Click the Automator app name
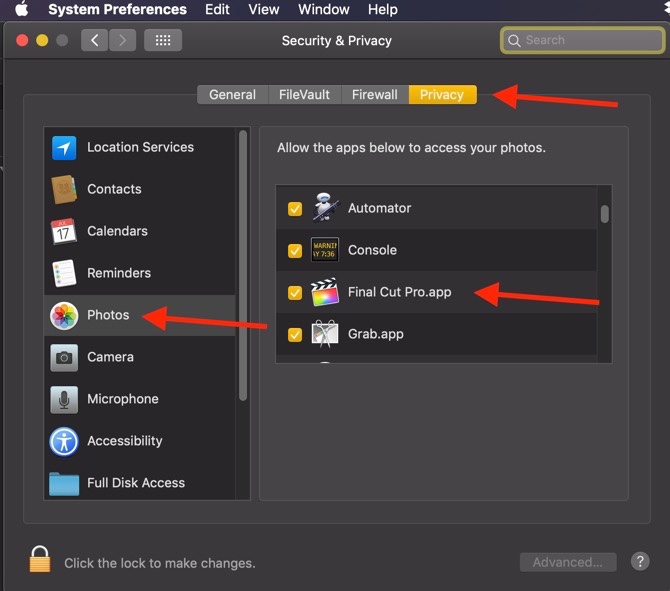The height and width of the screenshot is (591, 670). (379, 208)
